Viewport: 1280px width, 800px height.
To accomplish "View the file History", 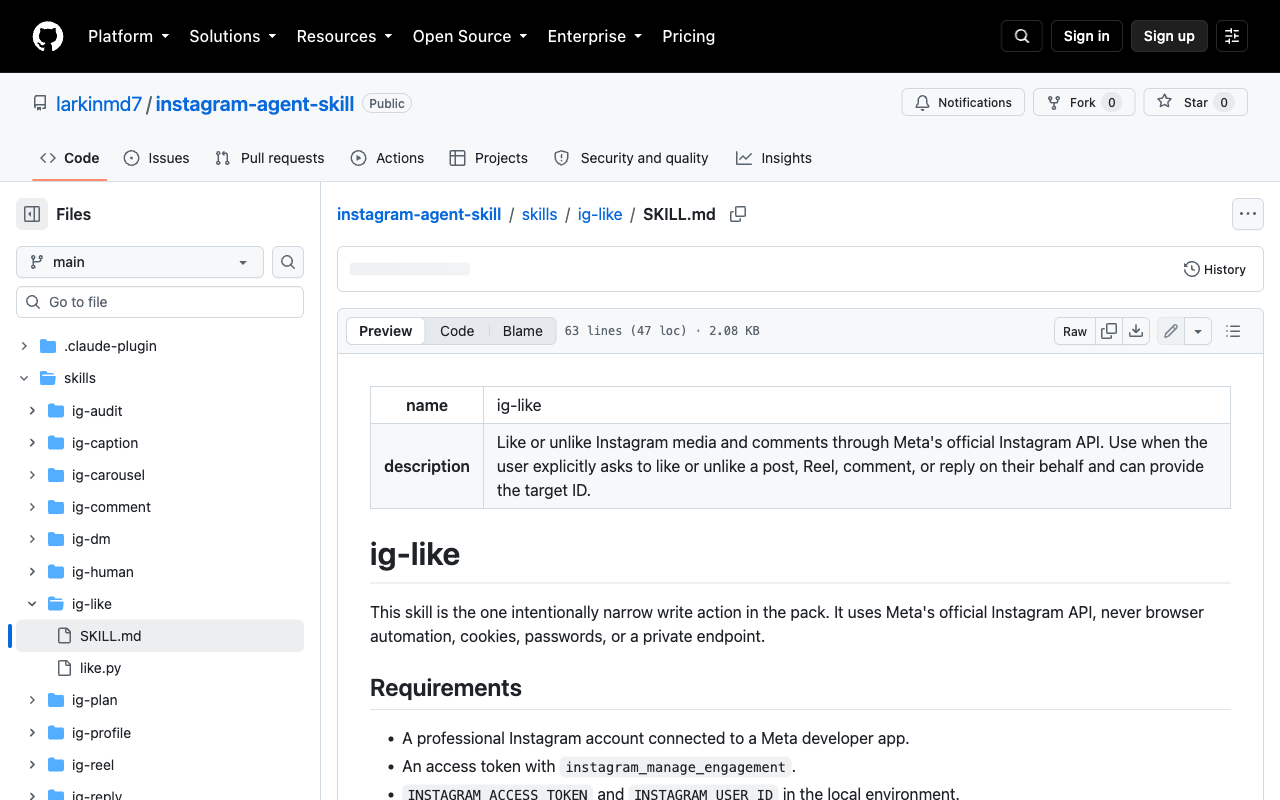I will tap(1215, 269).
